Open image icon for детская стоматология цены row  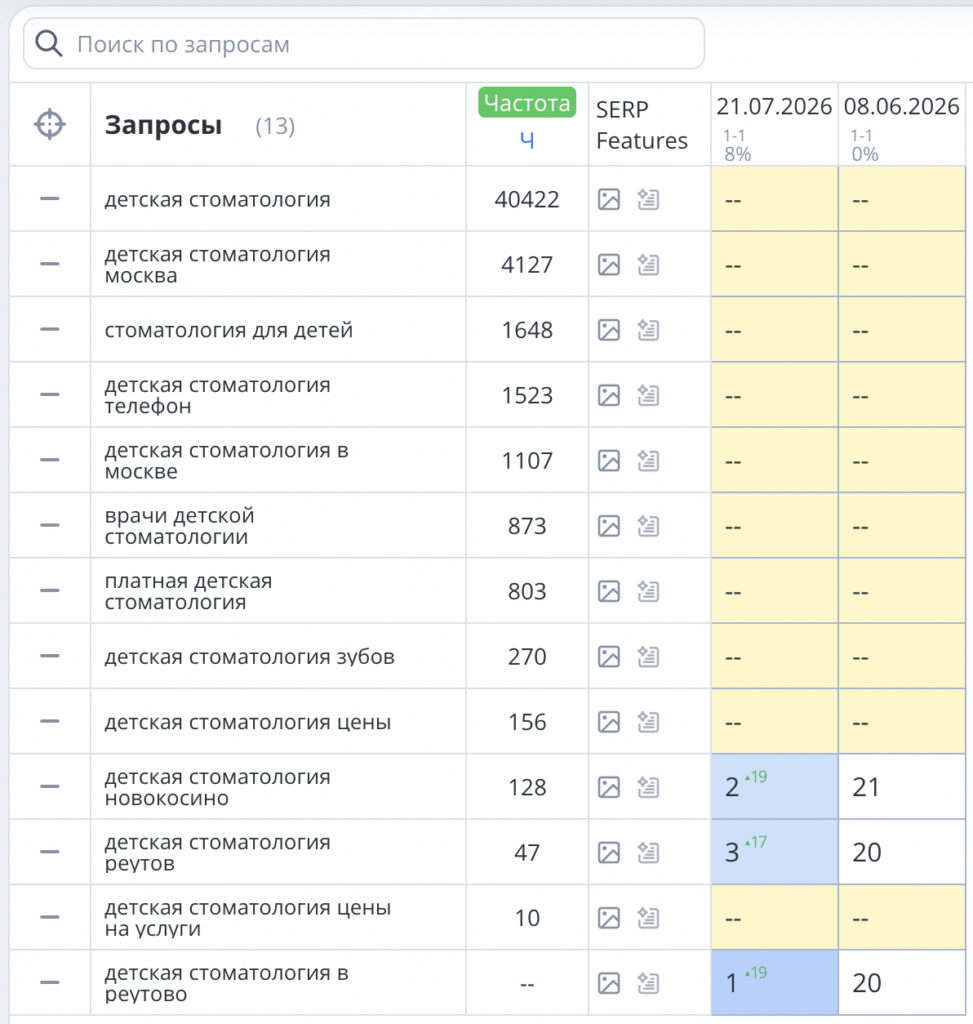click(x=609, y=722)
